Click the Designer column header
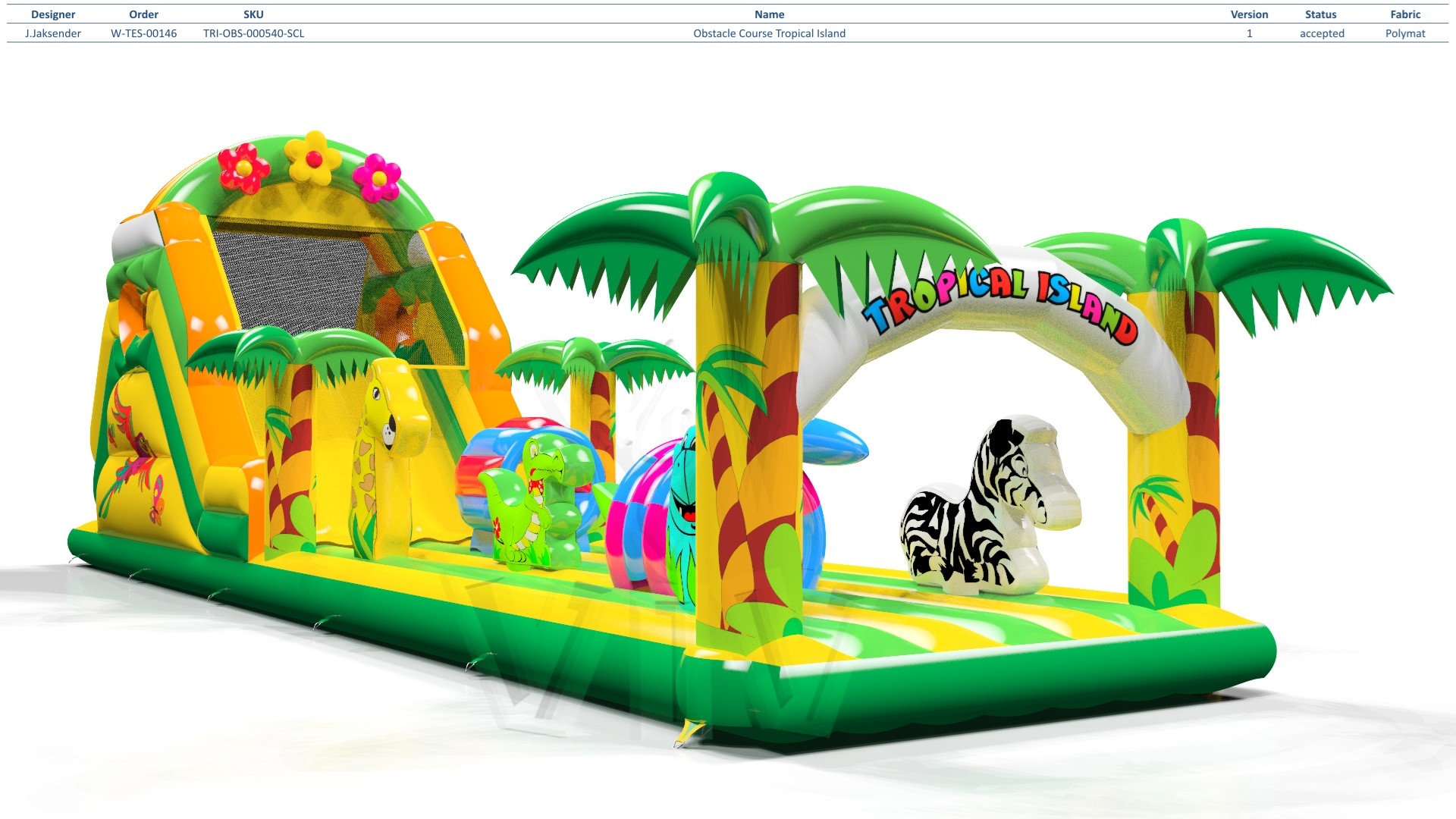The image size is (1456, 819). point(53,14)
